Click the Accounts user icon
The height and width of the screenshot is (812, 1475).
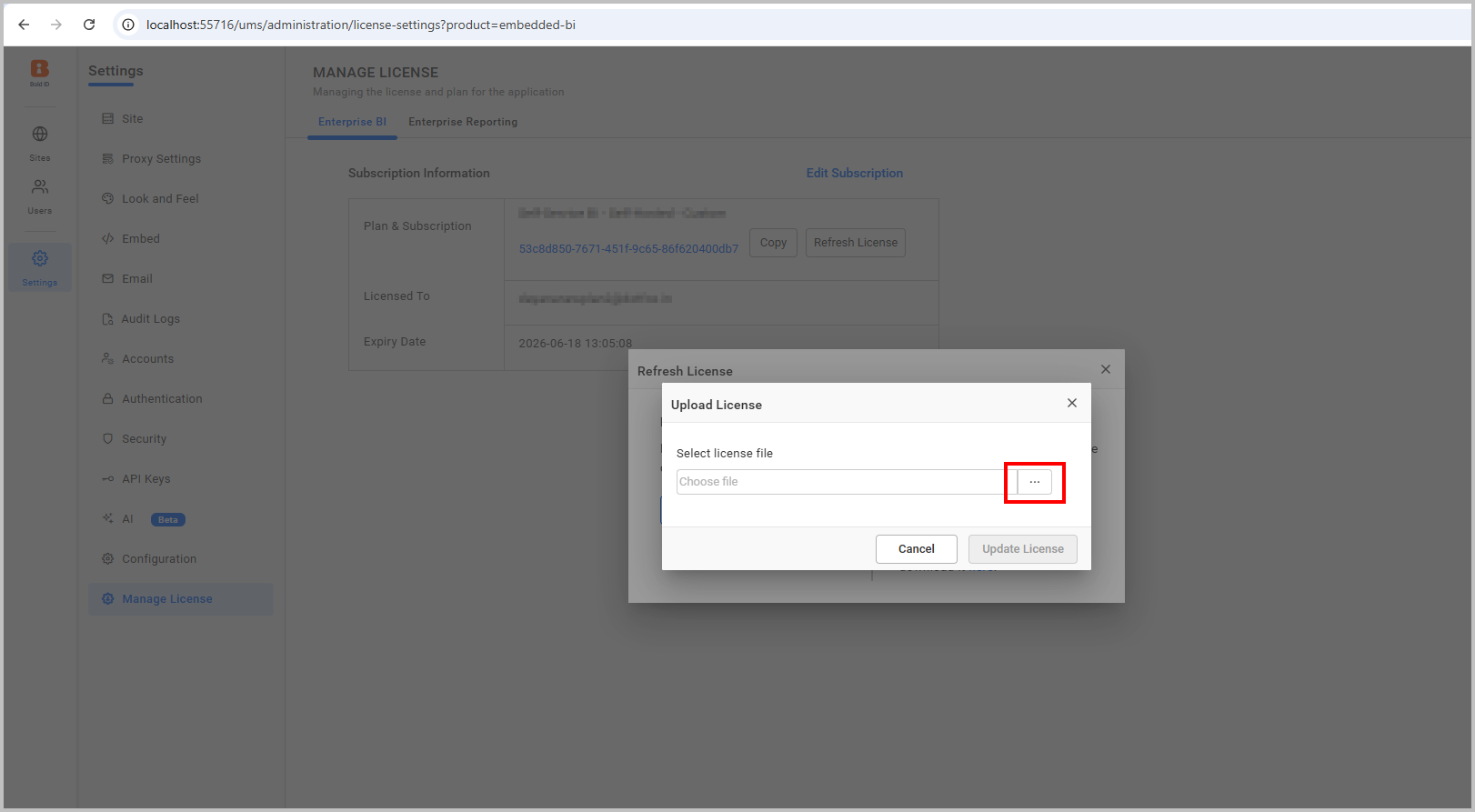[108, 358]
